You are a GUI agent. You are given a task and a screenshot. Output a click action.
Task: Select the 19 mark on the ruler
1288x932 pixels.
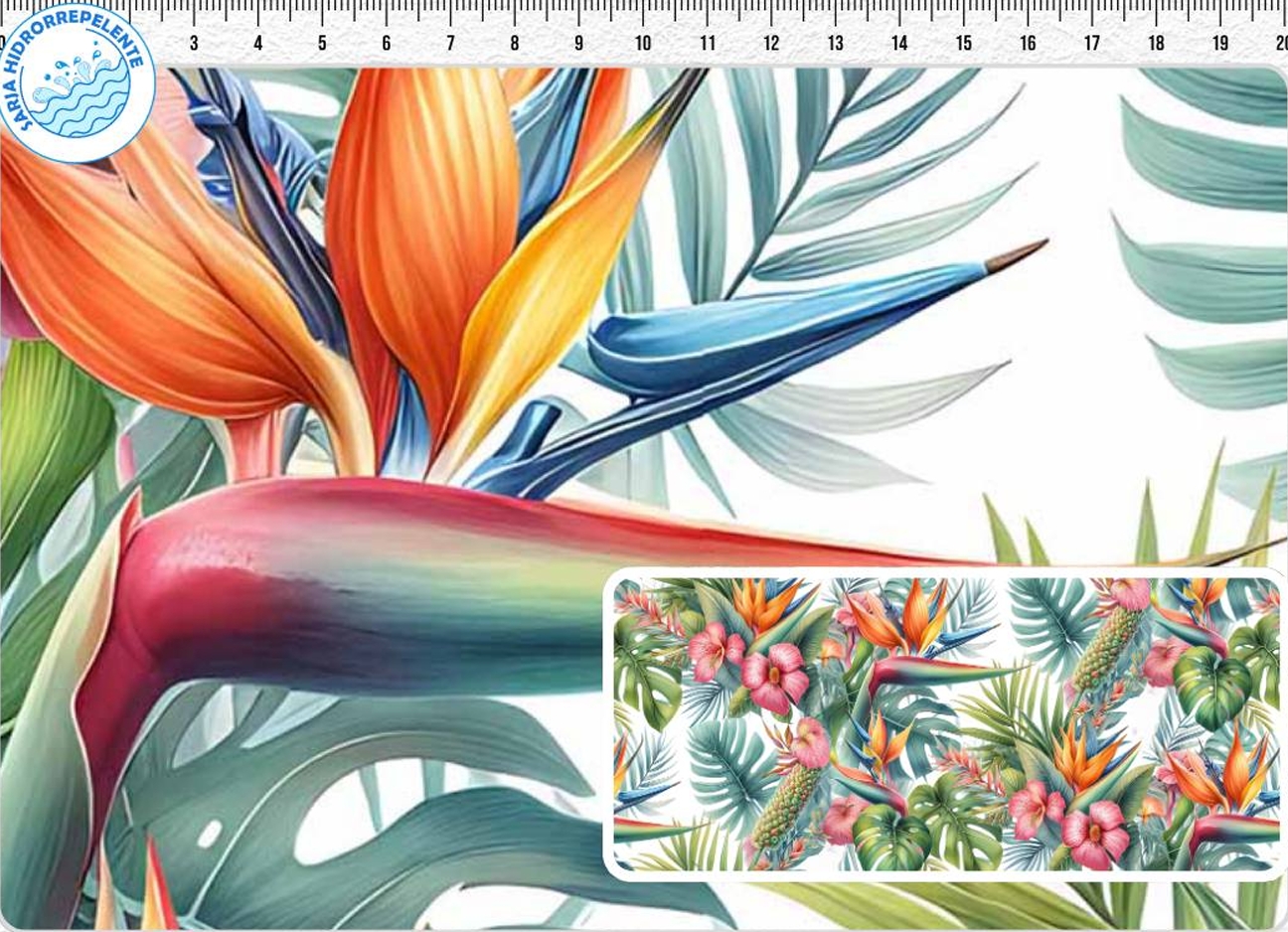1219,43
